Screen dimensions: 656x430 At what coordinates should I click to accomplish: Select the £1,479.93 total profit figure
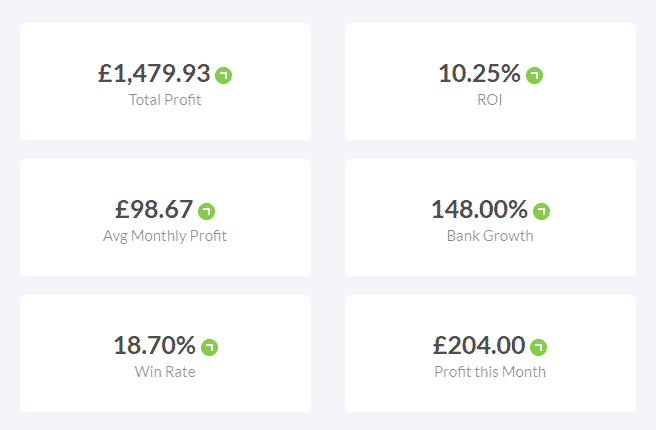pos(154,74)
